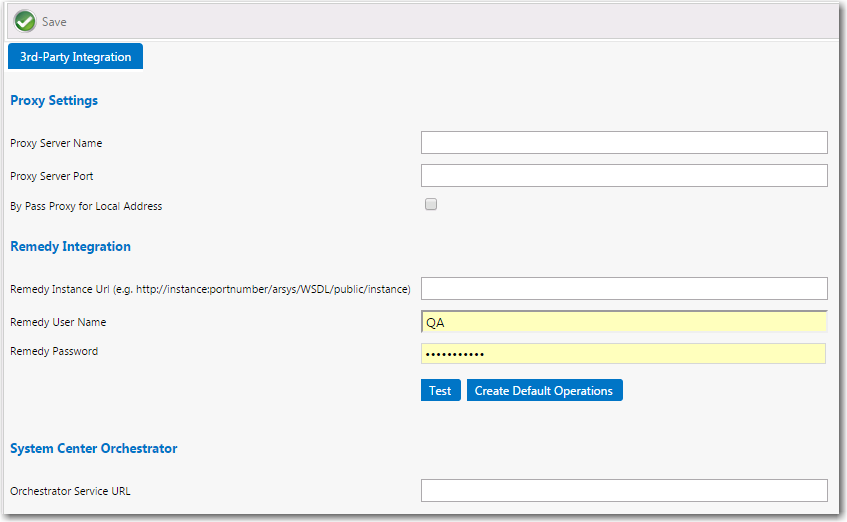The image size is (847, 522).
Task: Click the Save text in the toolbar
Action: [54, 21]
